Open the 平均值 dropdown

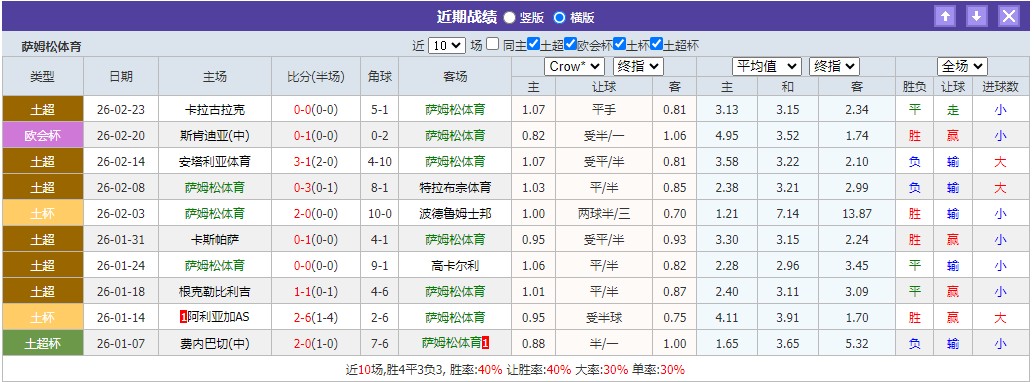(x=767, y=66)
